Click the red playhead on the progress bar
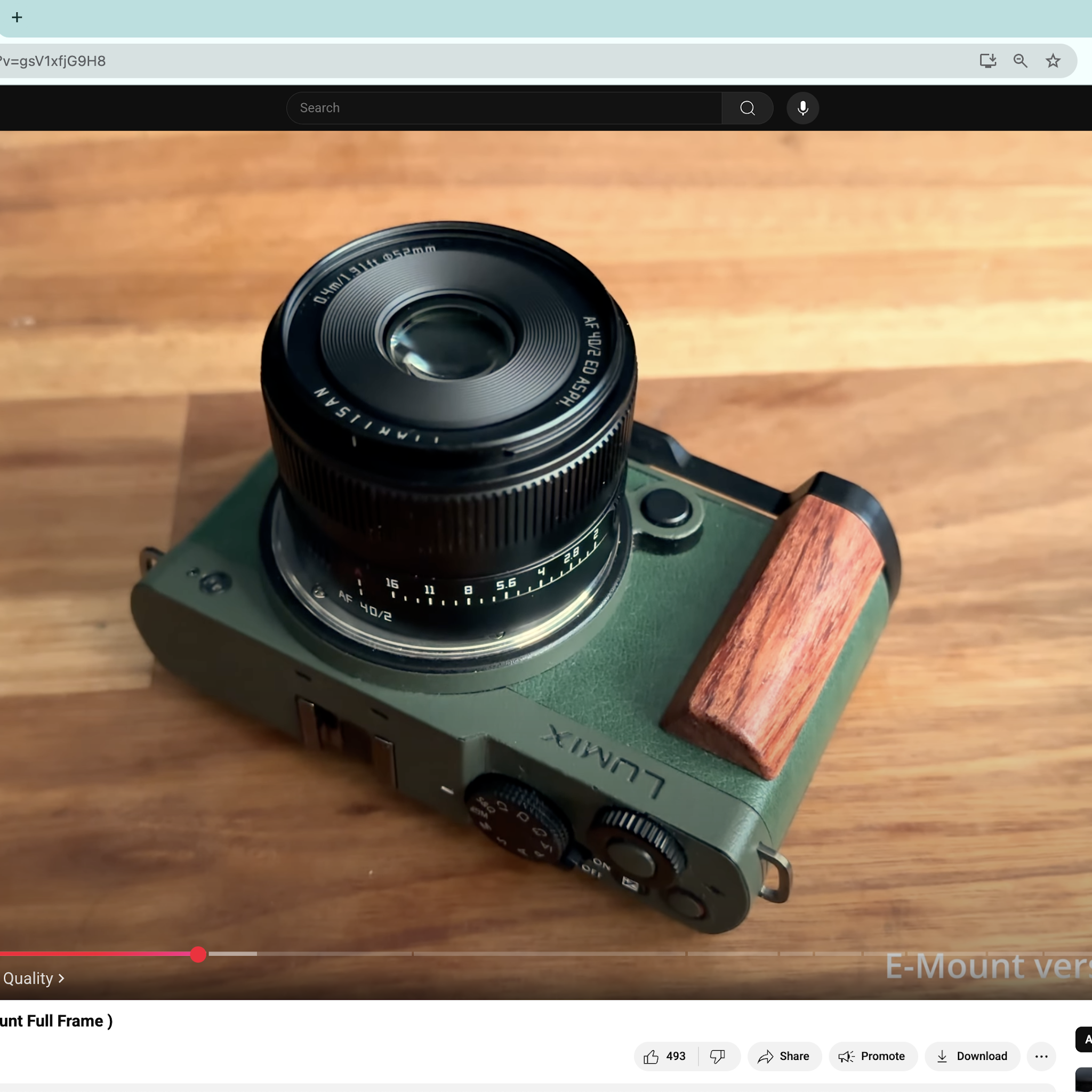1092x1092 pixels. [198, 953]
